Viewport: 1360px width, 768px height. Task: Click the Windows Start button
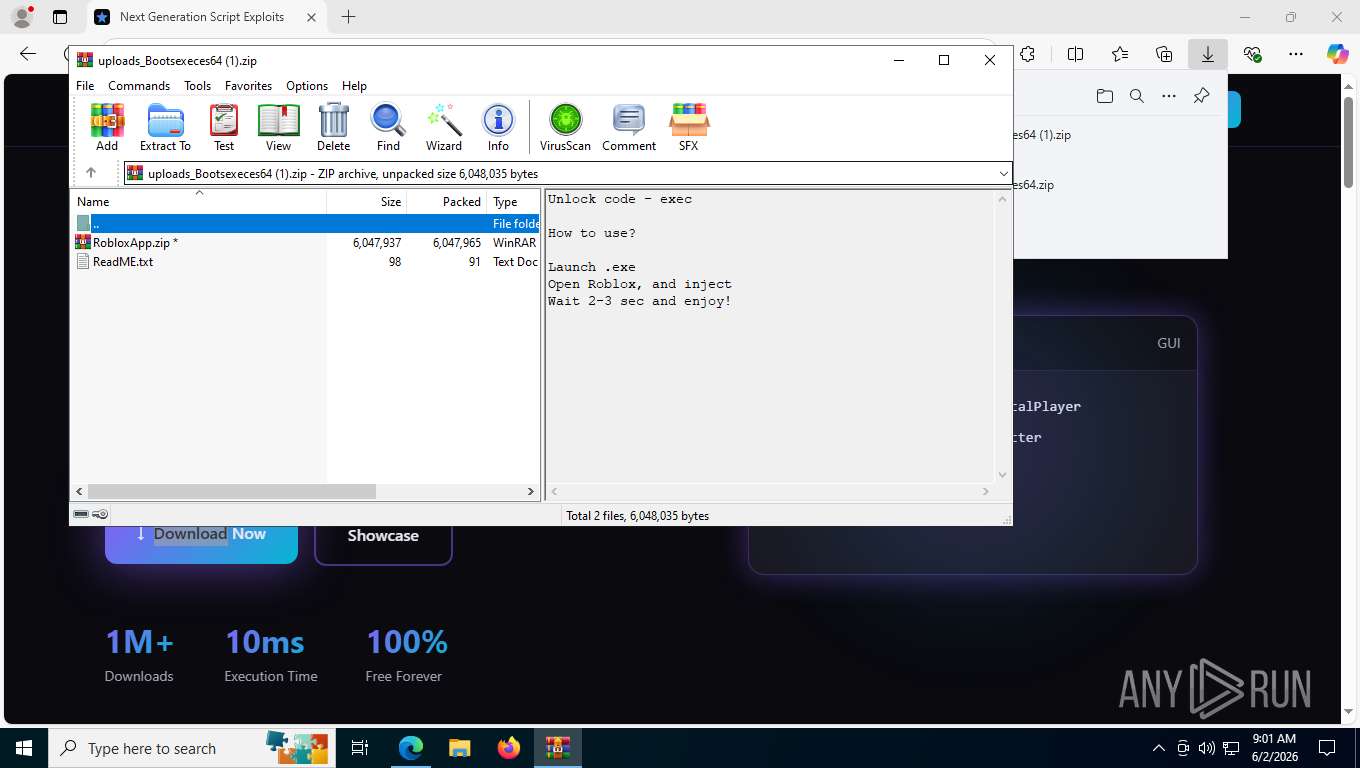pyautogui.click(x=24, y=748)
